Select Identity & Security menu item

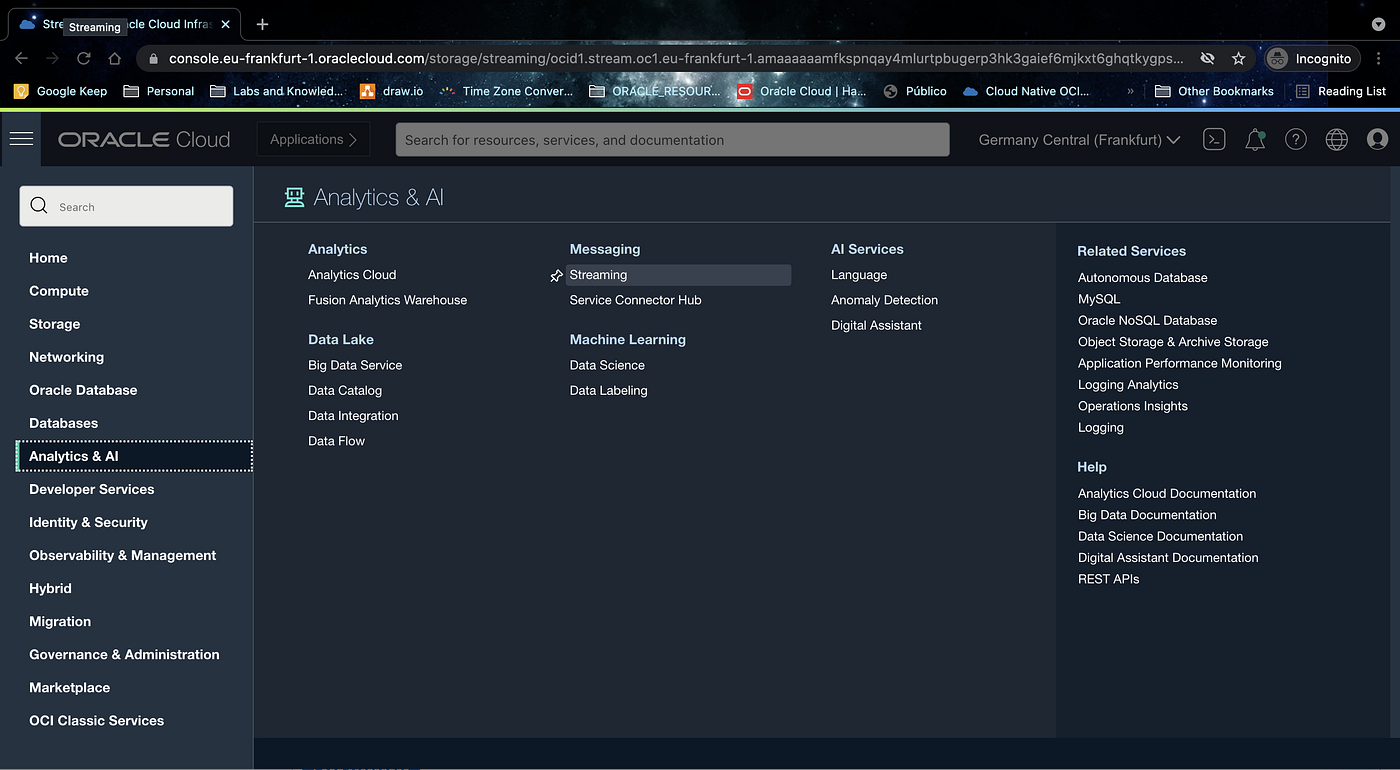(x=88, y=522)
